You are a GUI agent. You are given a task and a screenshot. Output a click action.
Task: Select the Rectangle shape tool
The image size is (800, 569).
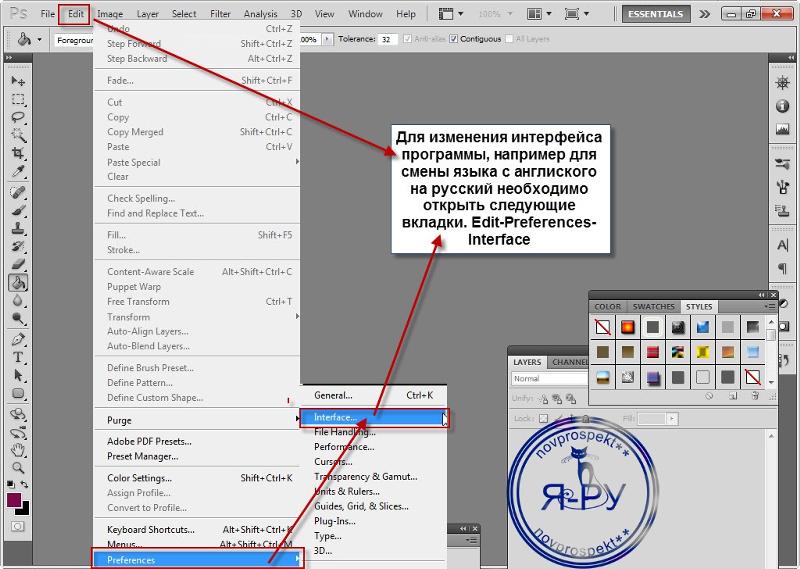[x=18, y=393]
